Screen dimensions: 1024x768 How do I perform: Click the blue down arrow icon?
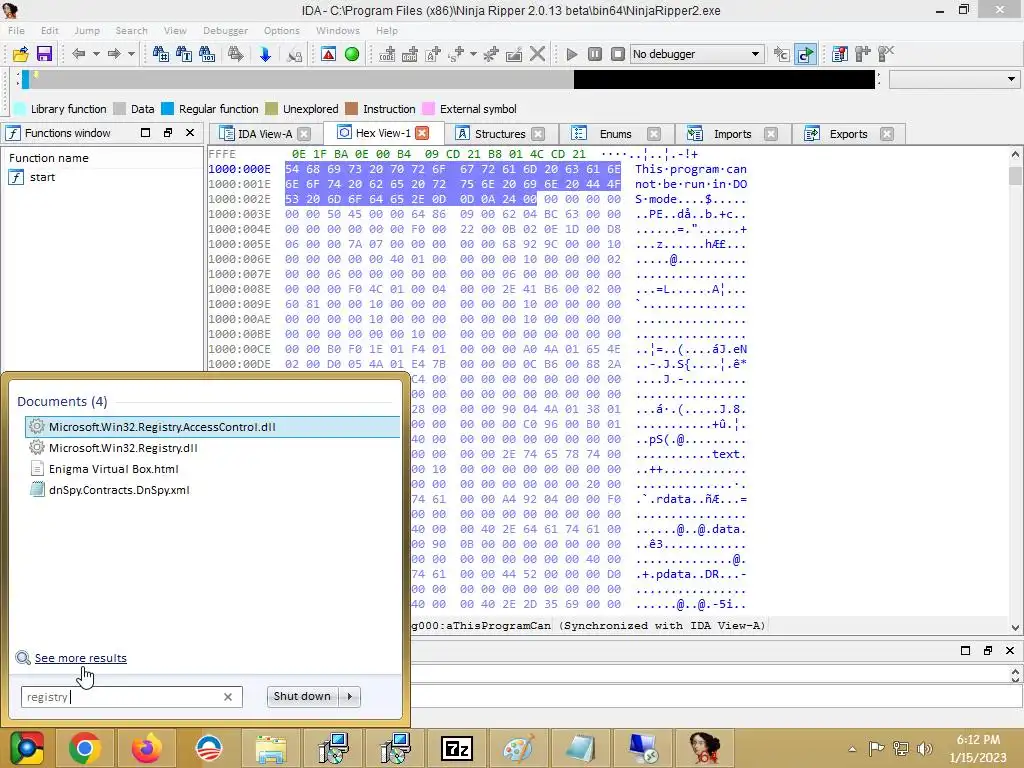(x=264, y=54)
